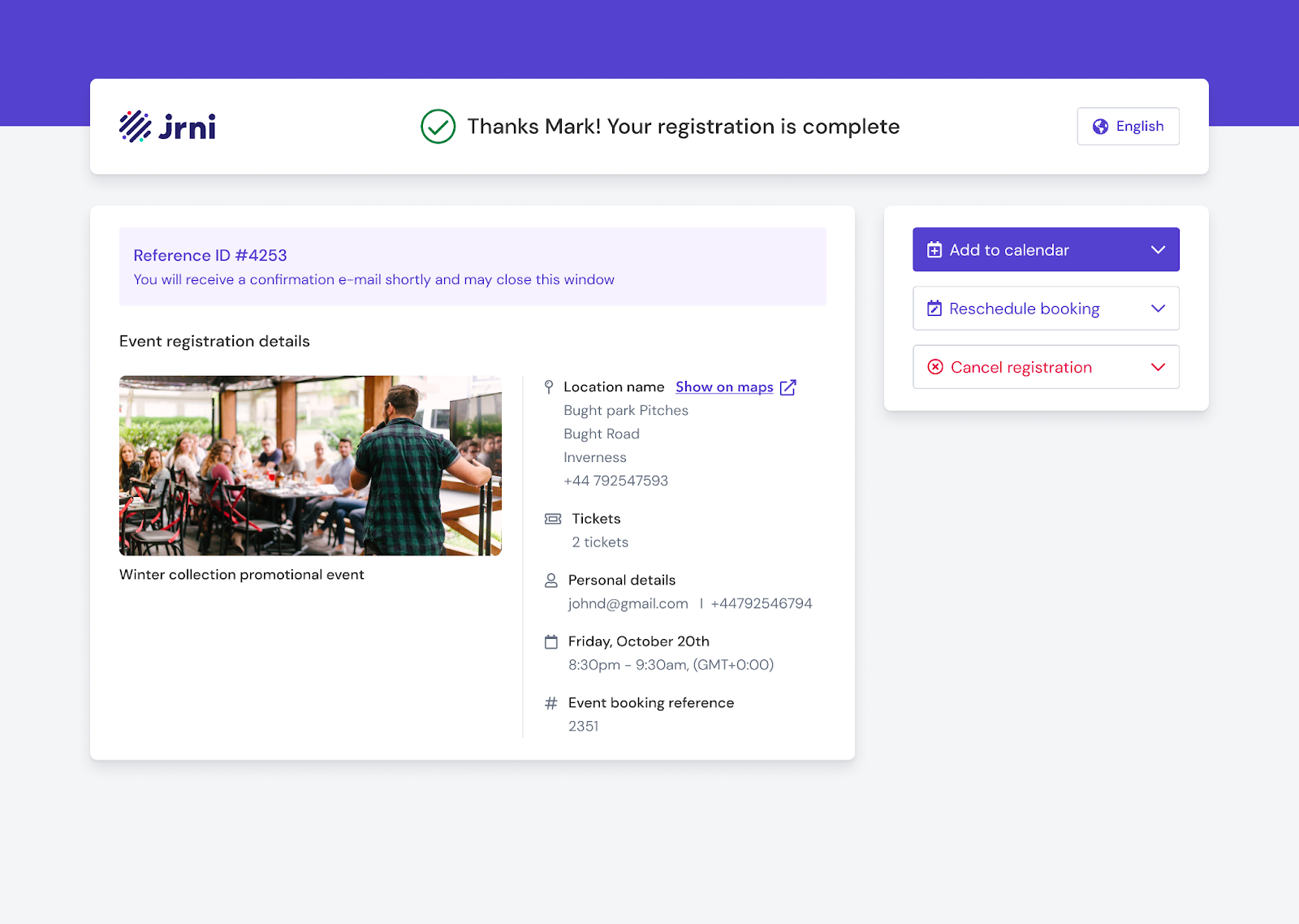1299x924 pixels.
Task: Click the johnd@gmail.com email address
Action: click(628, 604)
